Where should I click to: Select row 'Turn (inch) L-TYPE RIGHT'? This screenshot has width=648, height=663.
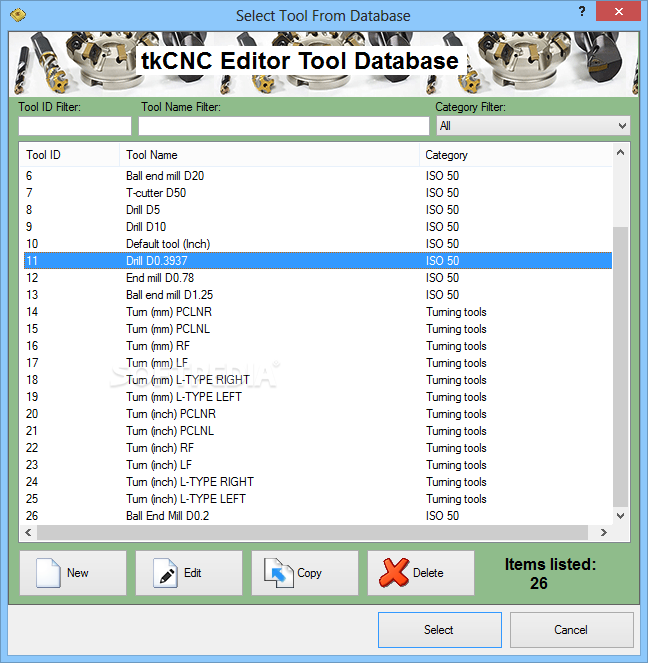pyautogui.click(x=318, y=482)
